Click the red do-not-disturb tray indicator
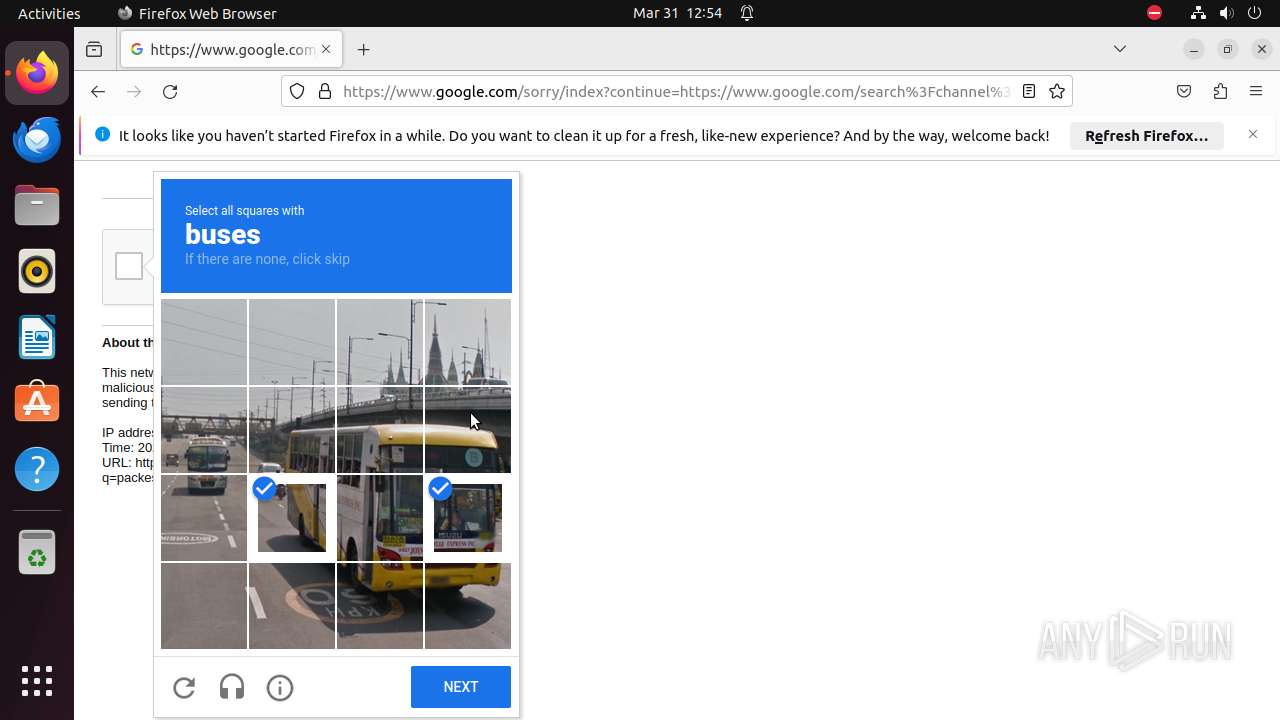This screenshot has height=720, width=1280. click(x=1155, y=13)
